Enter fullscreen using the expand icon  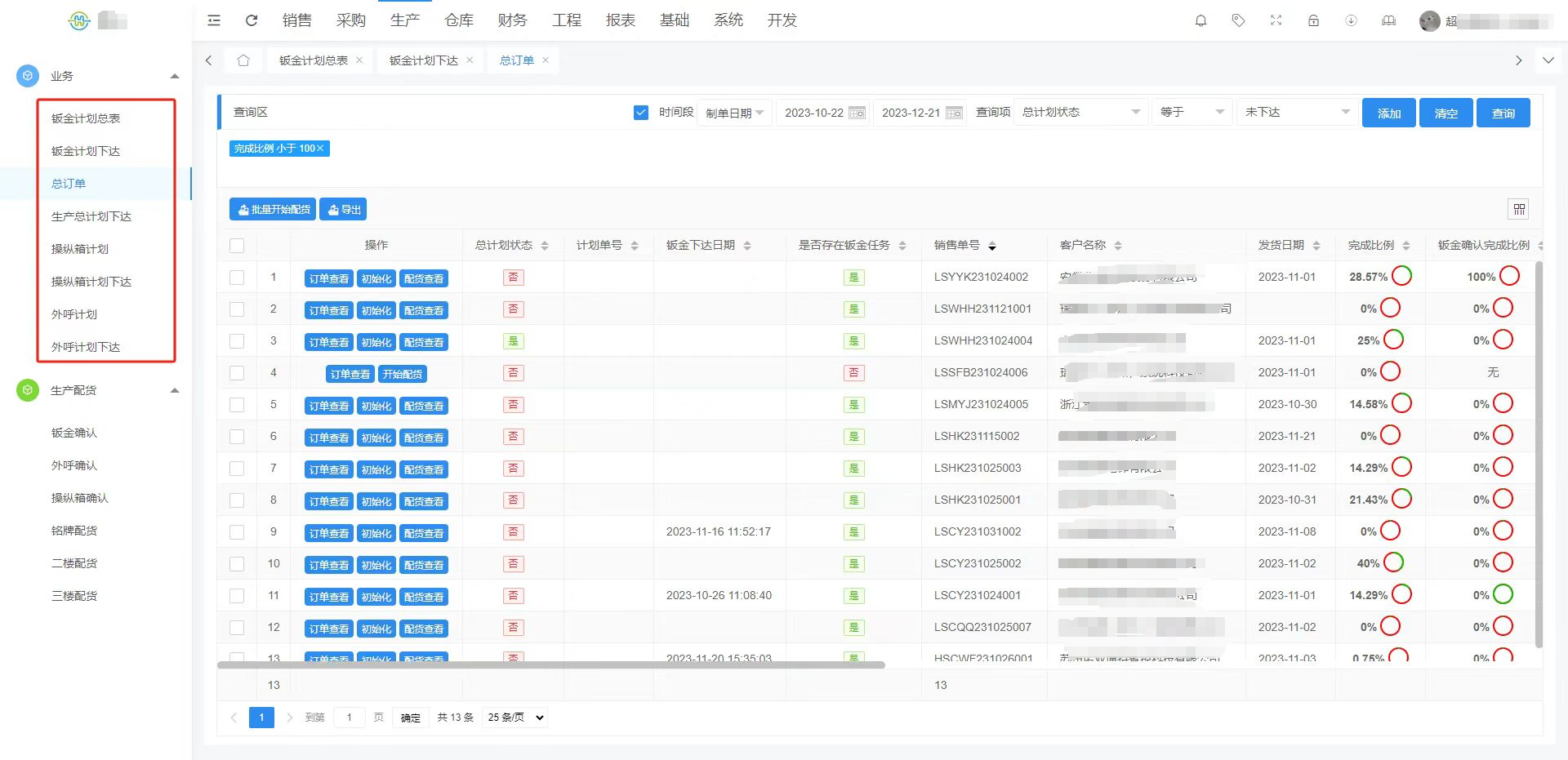click(x=1276, y=20)
